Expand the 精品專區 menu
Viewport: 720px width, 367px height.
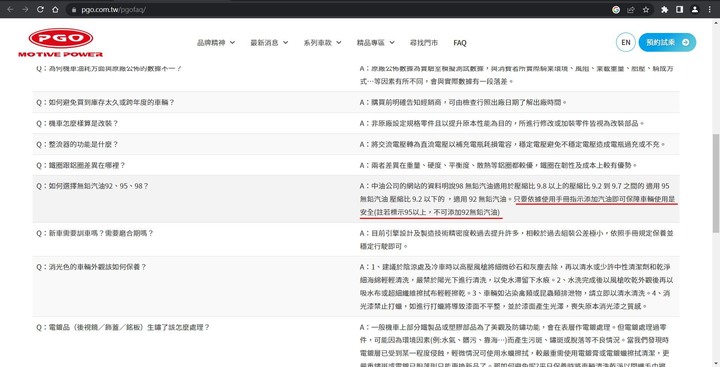point(376,43)
